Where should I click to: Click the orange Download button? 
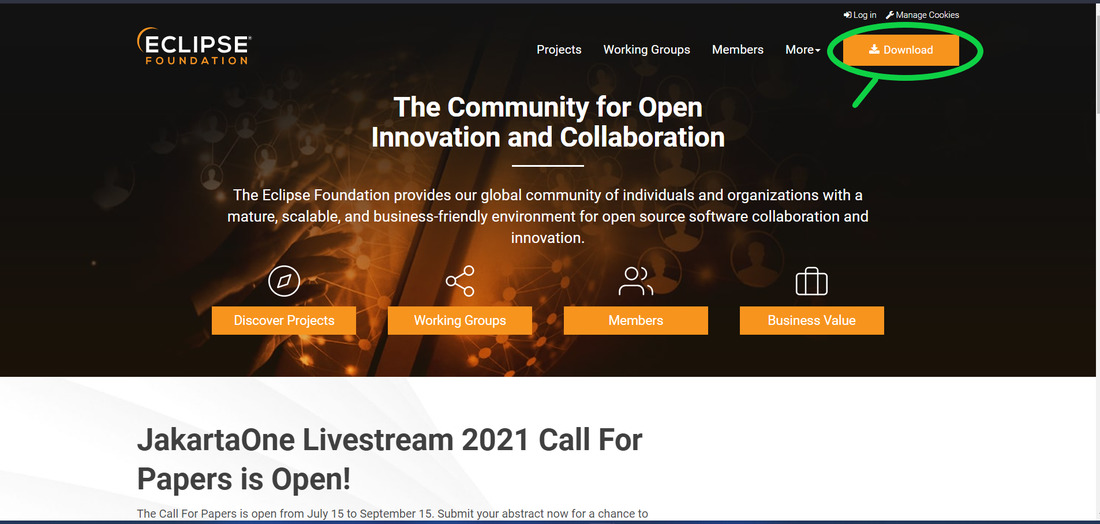pyautogui.click(x=901, y=50)
